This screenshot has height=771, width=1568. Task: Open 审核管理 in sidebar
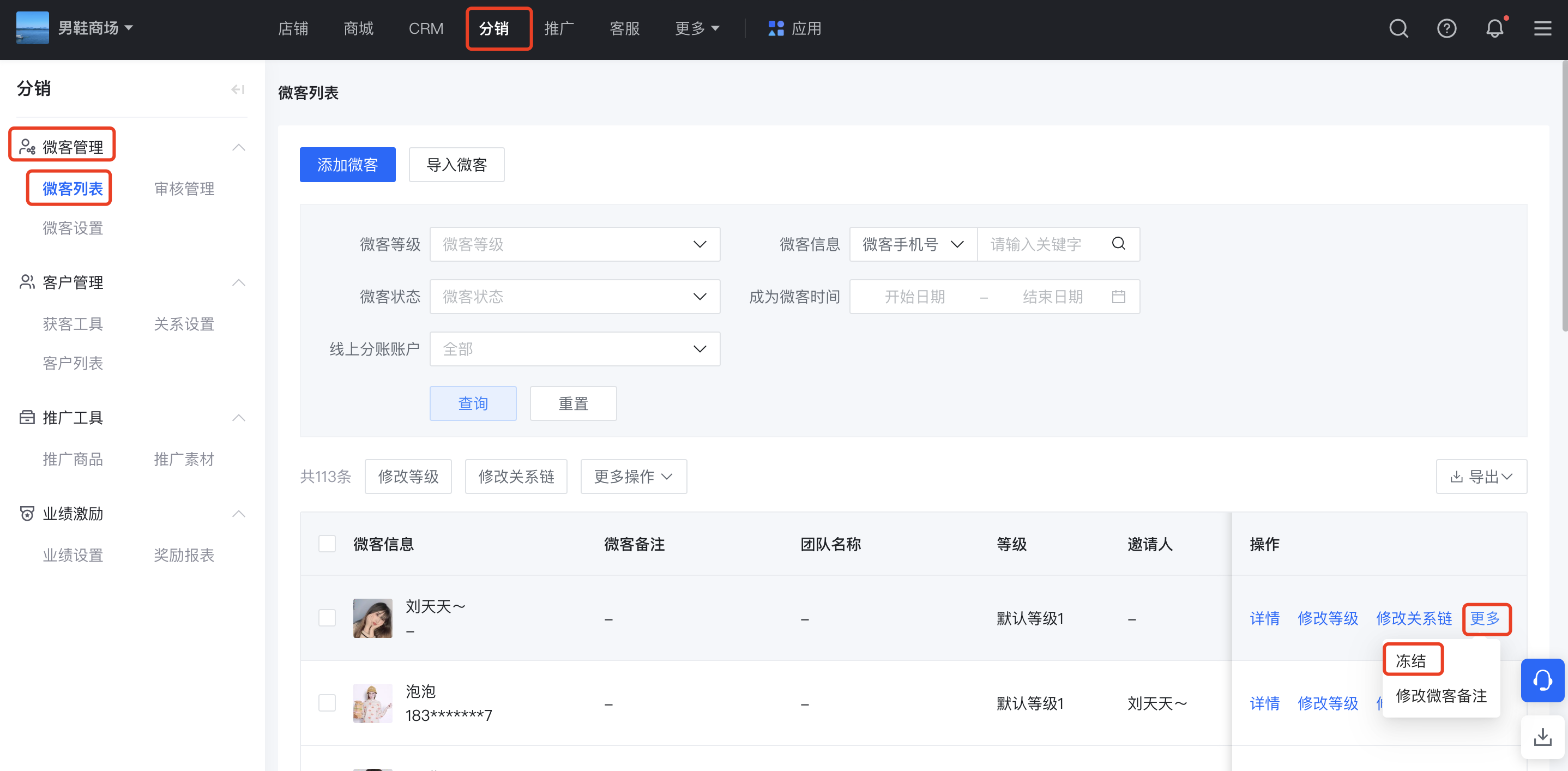pos(184,189)
